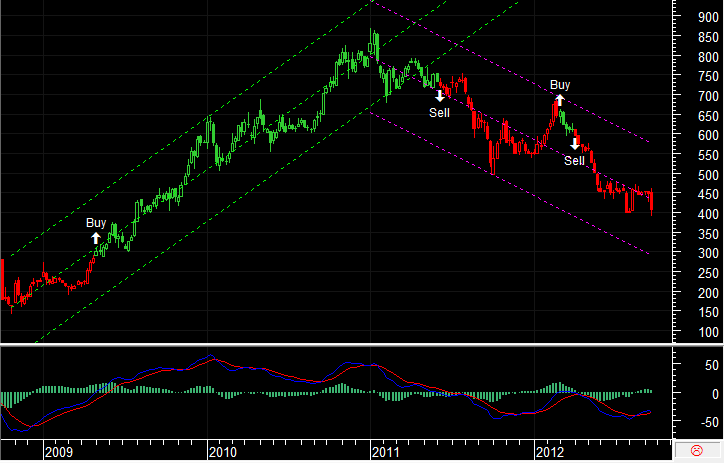Image resolution: width=724 pixels, height=463 pixels.
Task: Click the red sad face icon
Action: [x=697, y=450]
